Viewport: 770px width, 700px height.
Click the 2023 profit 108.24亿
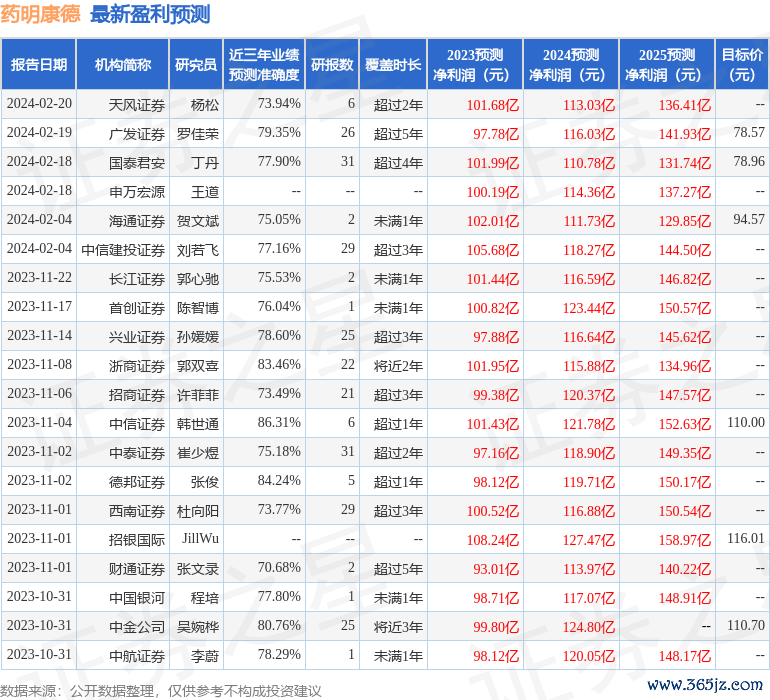[493, 540]
